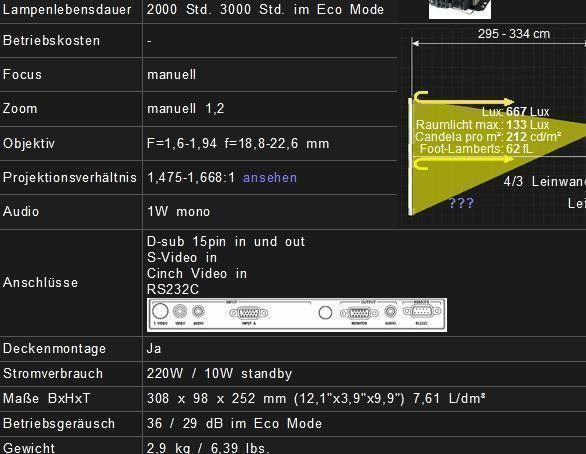
Task: Select the '1,475-1,668:1' ratio value
Action: pos(191,177)
